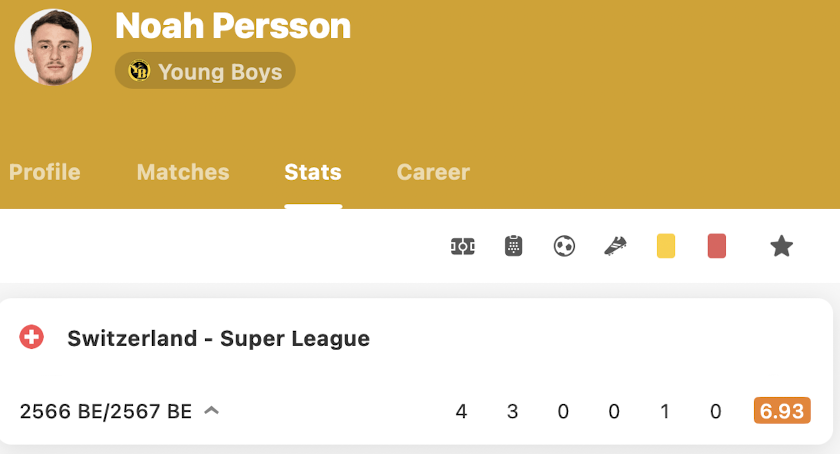Viewport: 840px width, 454px height.
Task: Collapse the 2566 BE/2567 BE season chevron
Action: (212, 411)
